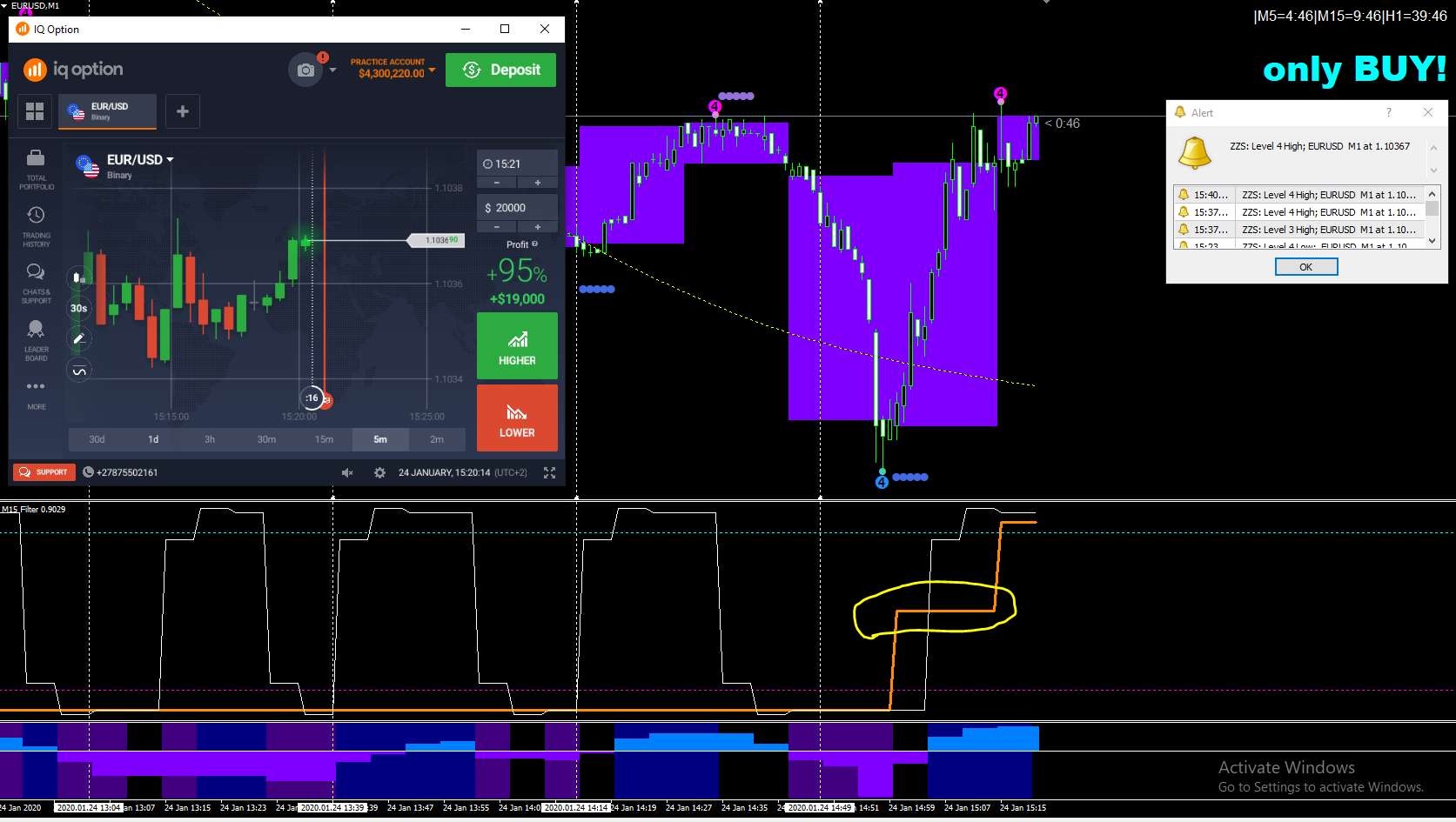The height and width of the screenshot is (822, 1456).
Task: Click the footer date and time display
Action: click(x=463, y=472)
